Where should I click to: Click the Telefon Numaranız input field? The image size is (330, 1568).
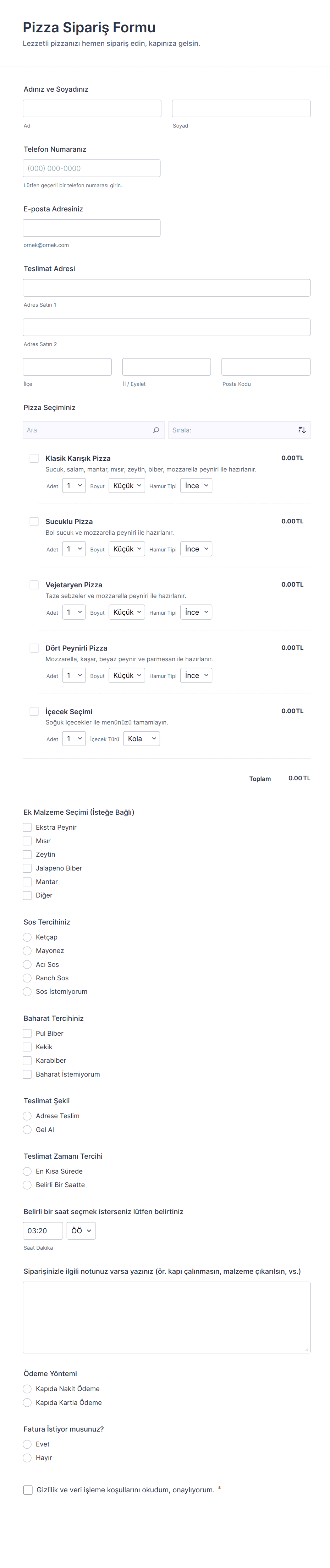(92, 168)
